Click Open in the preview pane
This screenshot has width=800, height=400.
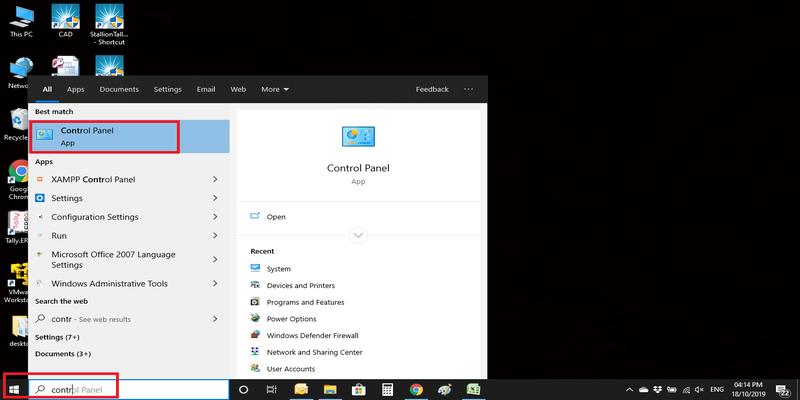[276, 216]
